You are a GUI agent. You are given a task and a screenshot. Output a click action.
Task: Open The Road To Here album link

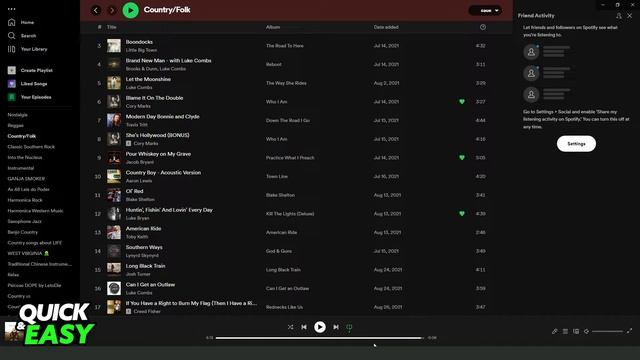pos(285,46)
